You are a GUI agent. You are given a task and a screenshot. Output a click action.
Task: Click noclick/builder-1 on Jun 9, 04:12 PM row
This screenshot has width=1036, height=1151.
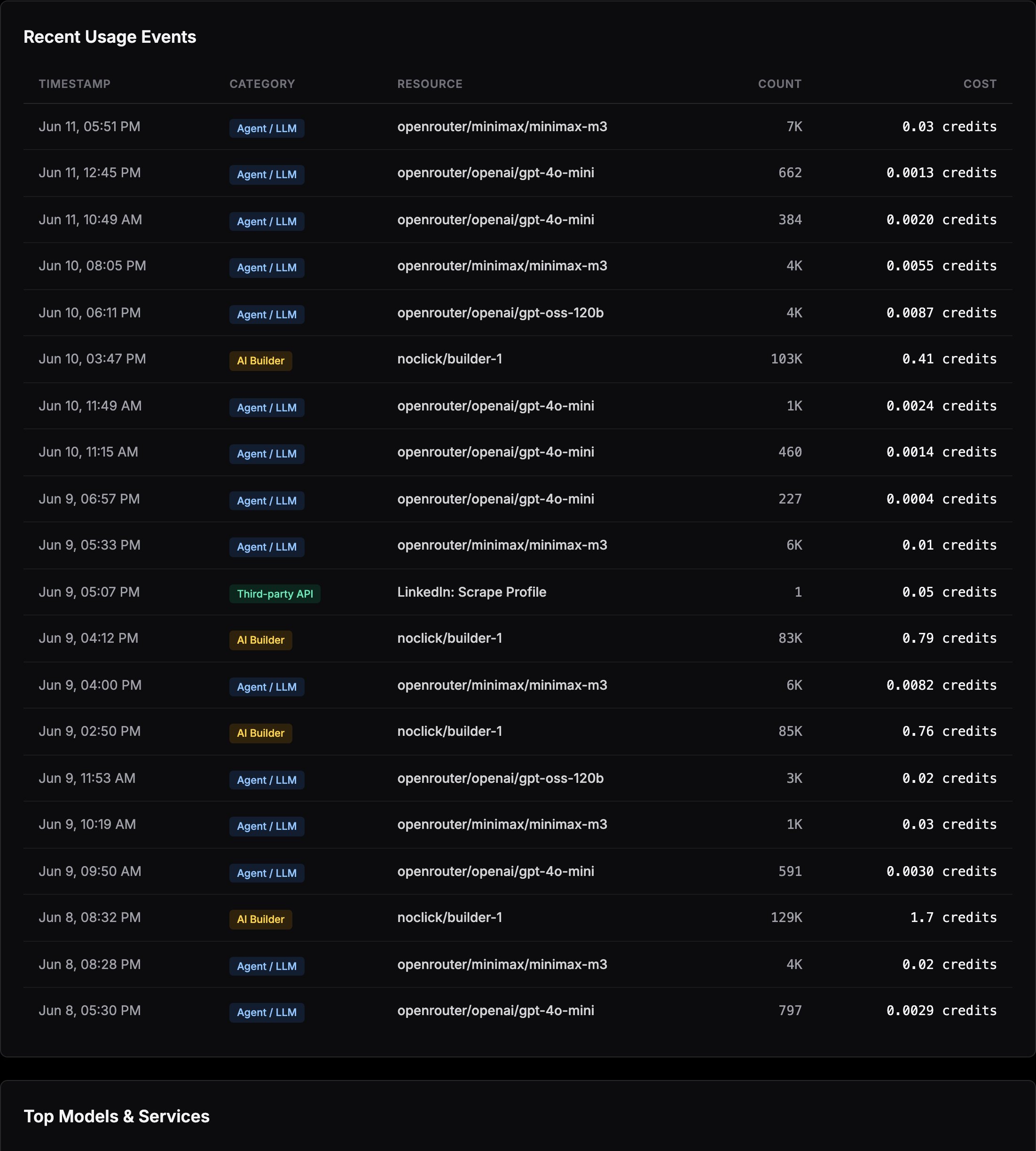(450, 638)
